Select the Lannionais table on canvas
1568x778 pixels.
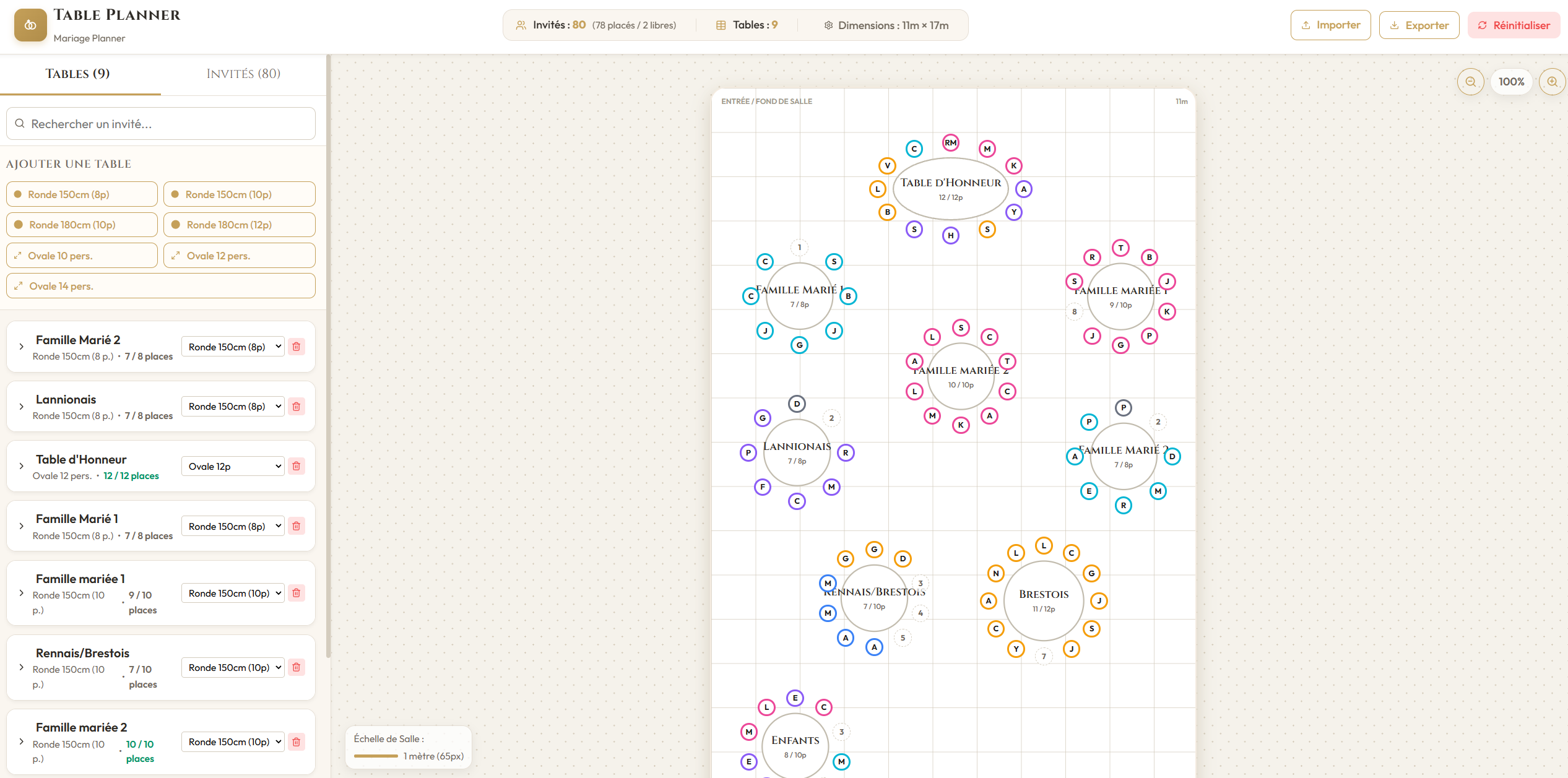[797, 452]
